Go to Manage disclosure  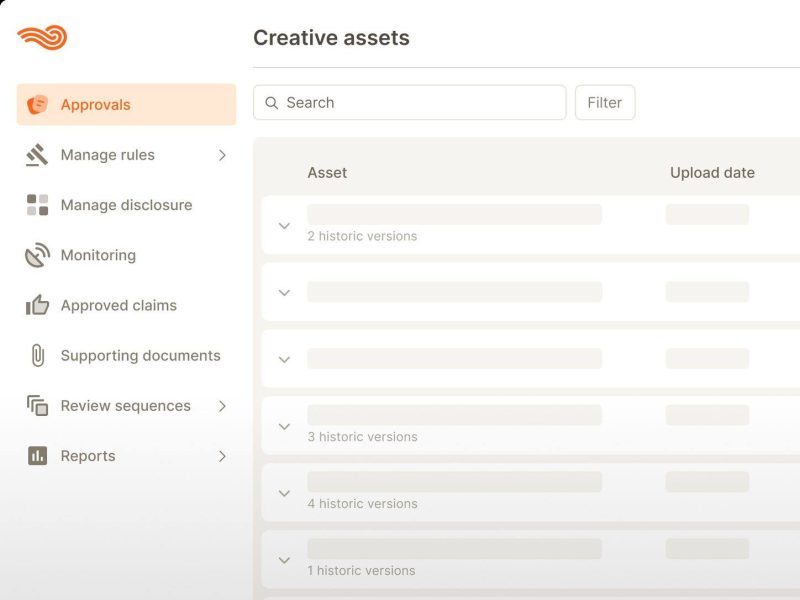[x=127, y=205]
